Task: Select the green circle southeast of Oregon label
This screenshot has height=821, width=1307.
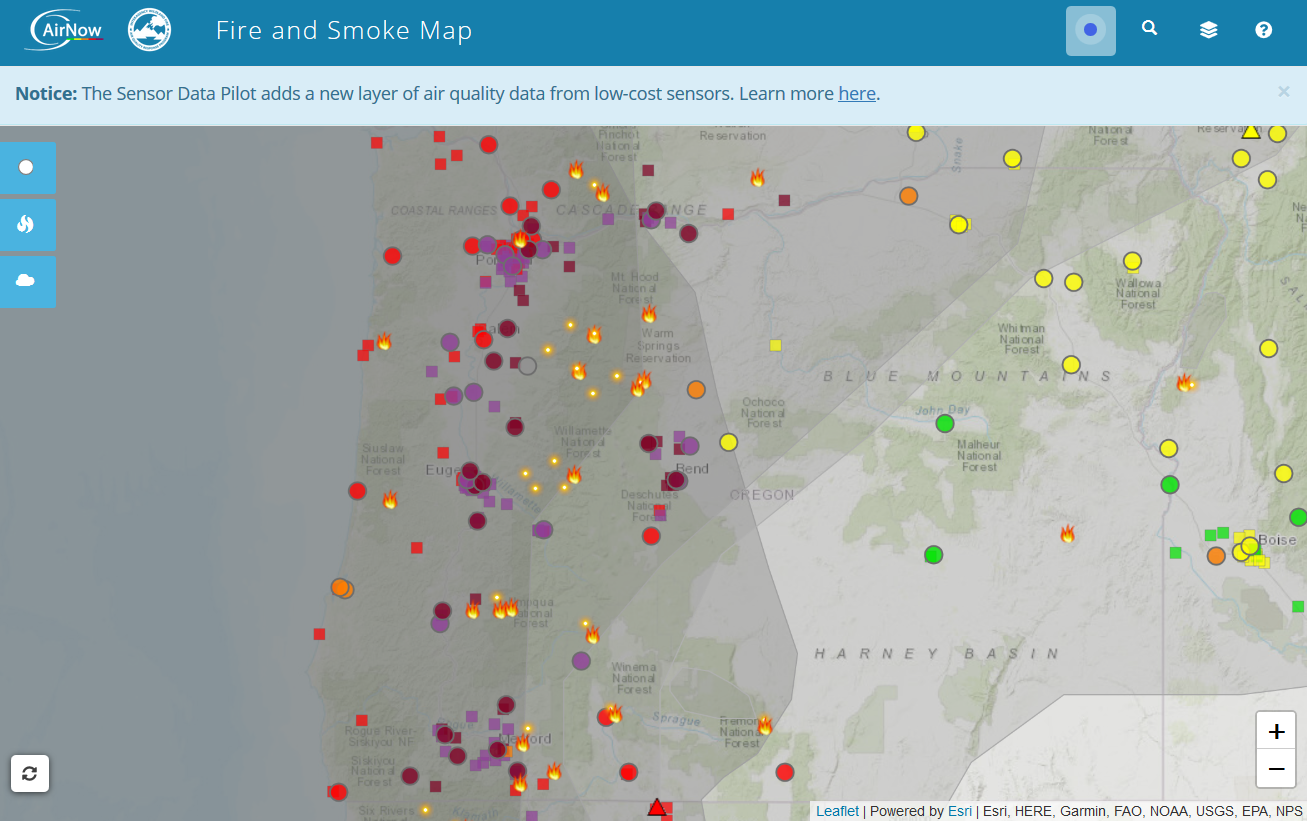Action: point(933,554)
